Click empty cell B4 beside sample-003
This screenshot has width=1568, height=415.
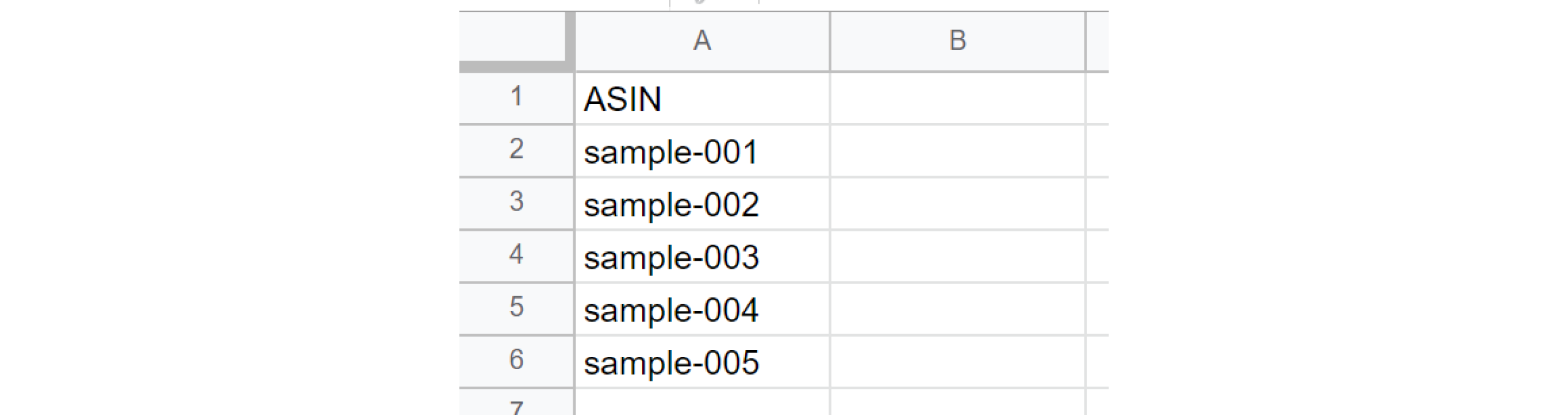click(x=957, y=256)
